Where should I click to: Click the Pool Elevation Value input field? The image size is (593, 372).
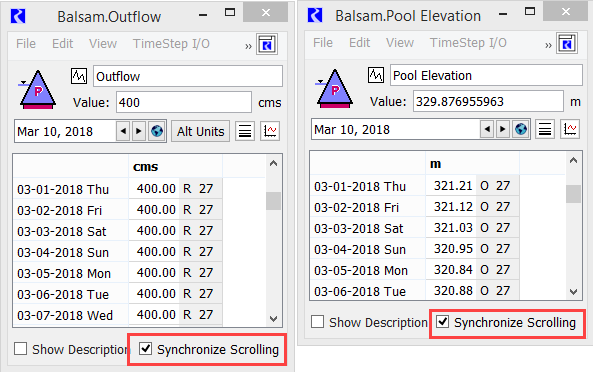coord(488,101)
